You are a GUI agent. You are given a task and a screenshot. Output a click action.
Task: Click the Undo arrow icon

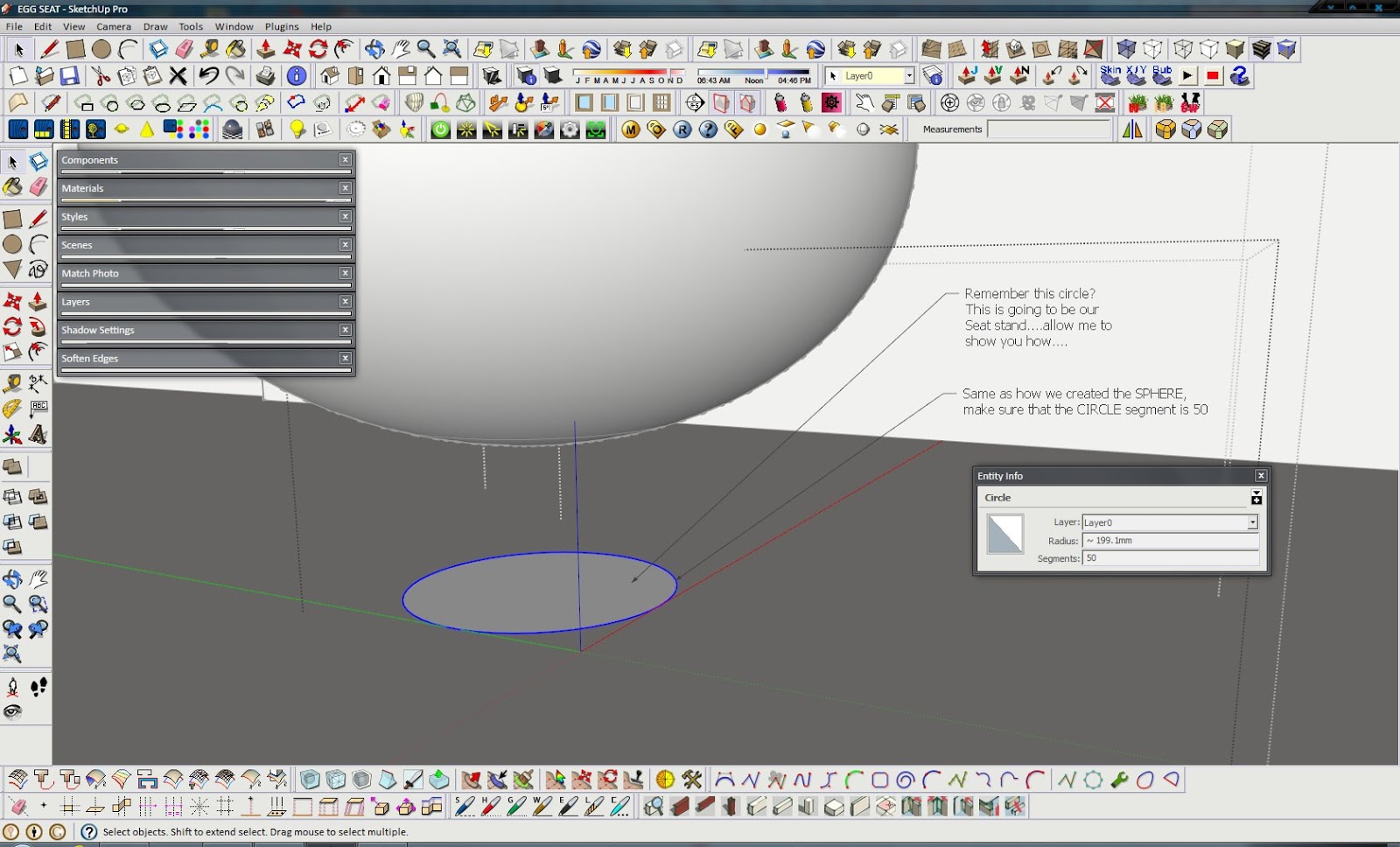point(208,76)
